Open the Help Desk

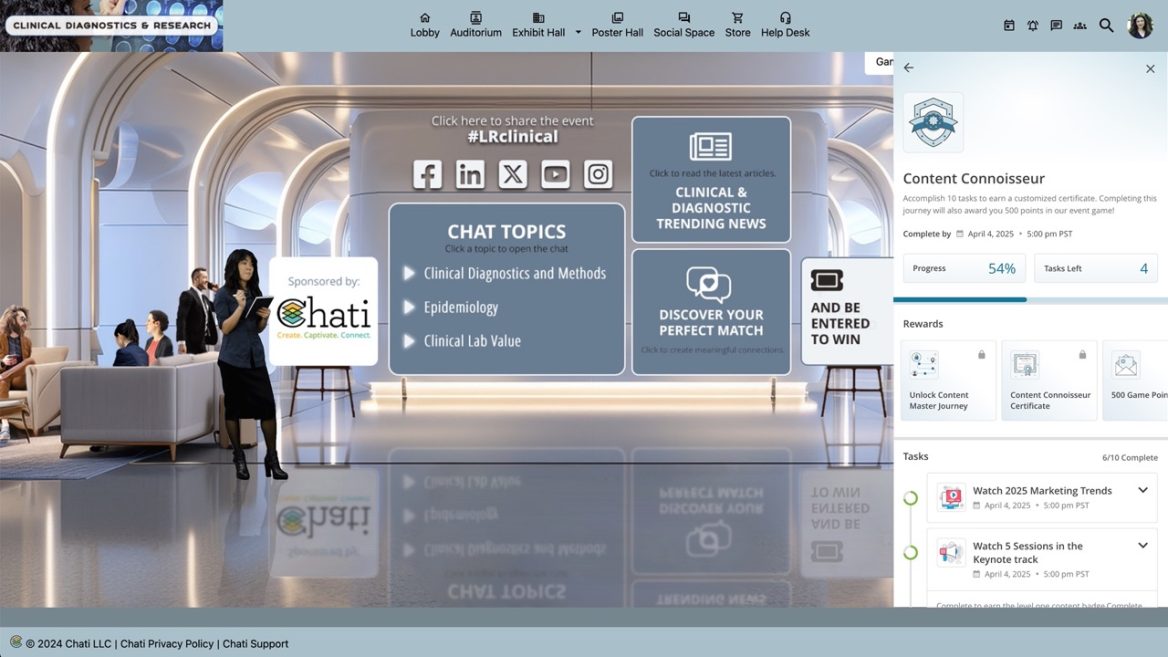pyautogui.click(x=785, y=25)
